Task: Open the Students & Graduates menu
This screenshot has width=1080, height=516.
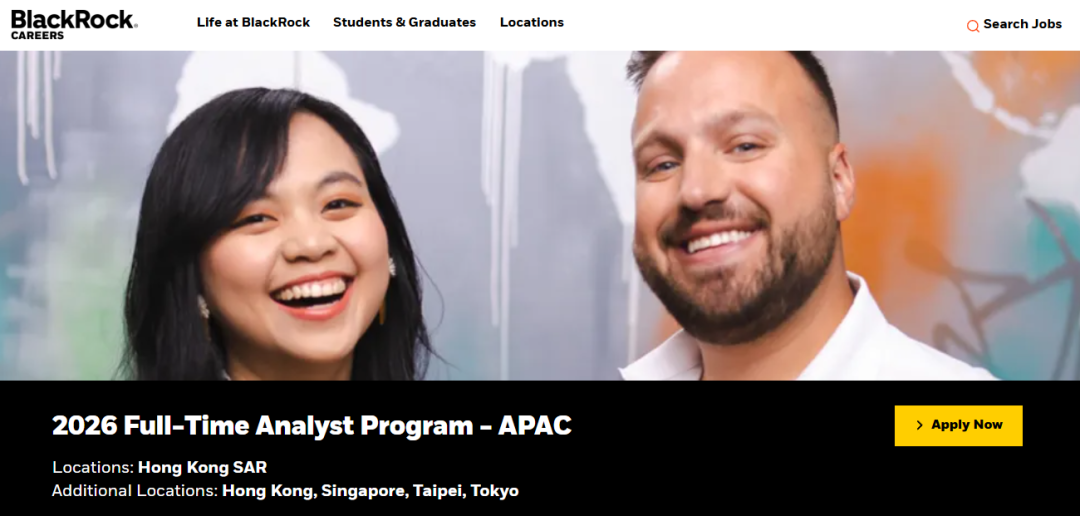Action: click(x=404, y=22)
